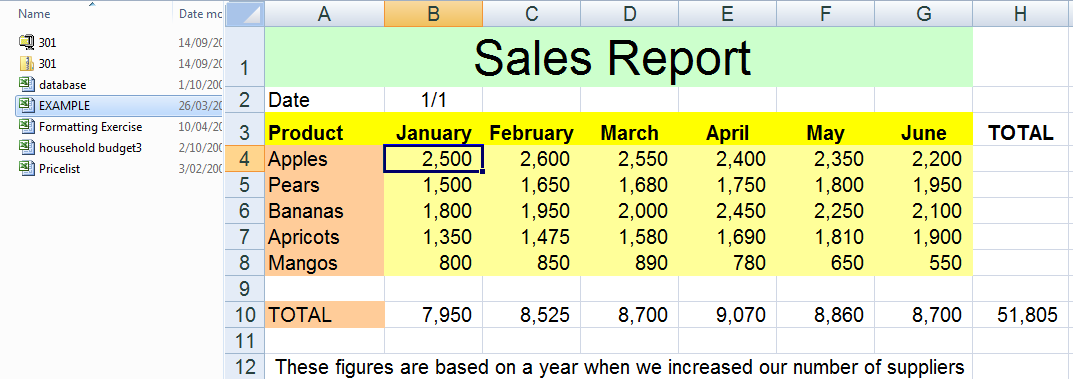Click the January header cell
1073x379 pixels.
click(433, 129)
